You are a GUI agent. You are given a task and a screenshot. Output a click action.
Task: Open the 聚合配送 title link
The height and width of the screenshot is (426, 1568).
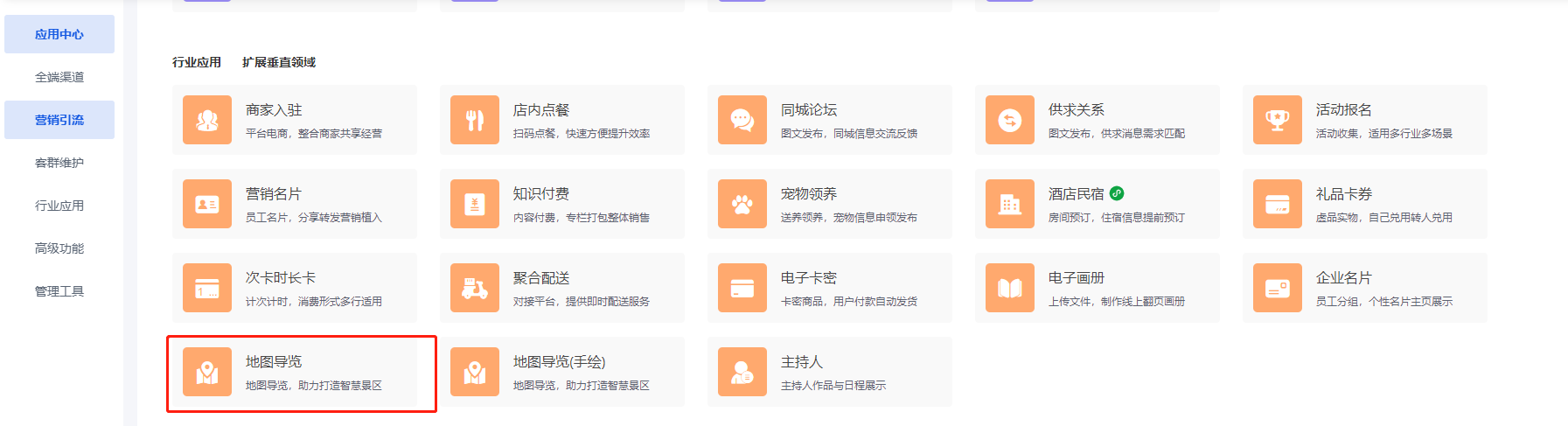point(541,278)
